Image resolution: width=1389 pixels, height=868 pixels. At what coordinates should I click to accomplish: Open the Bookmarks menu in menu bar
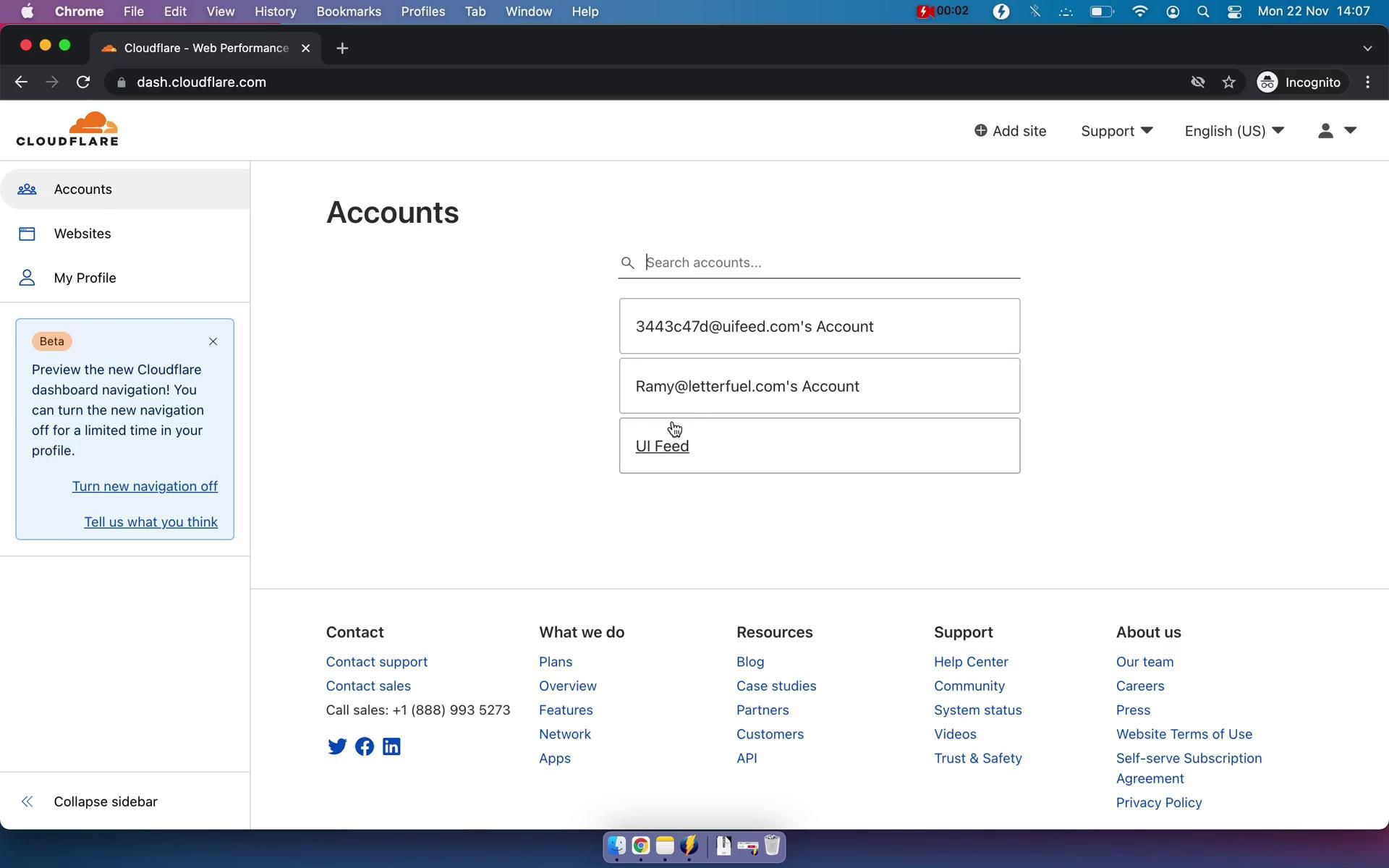(x=348, y=12)
